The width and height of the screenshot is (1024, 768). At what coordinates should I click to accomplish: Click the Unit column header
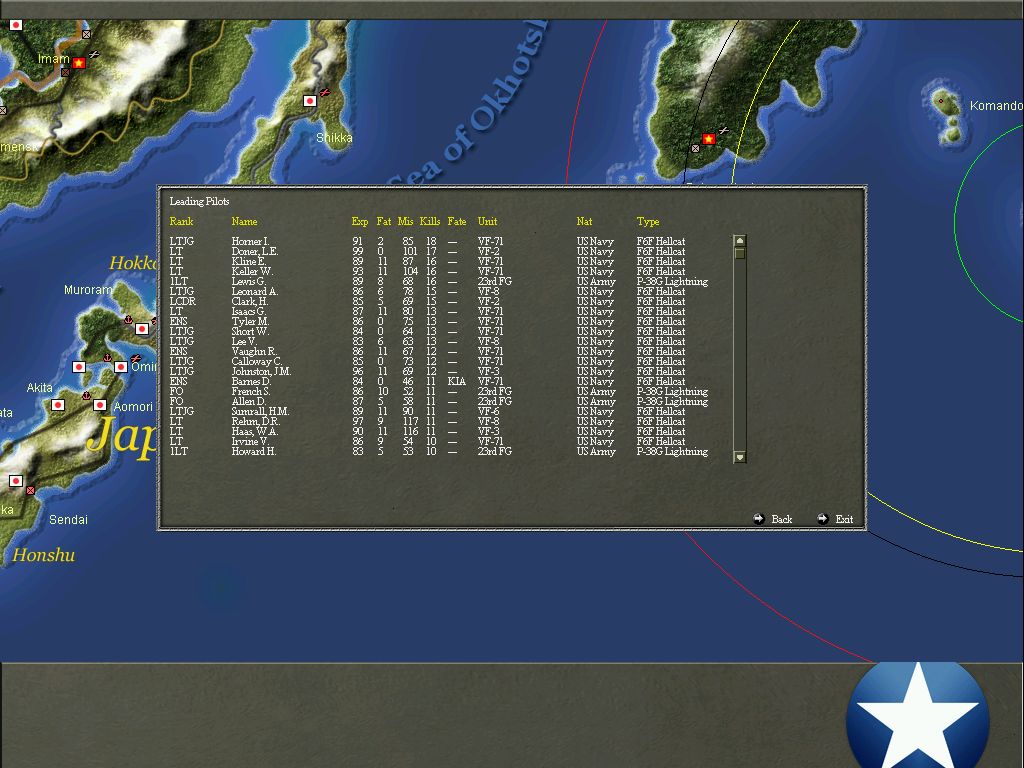pyautogui.click(x=487, y=221)
